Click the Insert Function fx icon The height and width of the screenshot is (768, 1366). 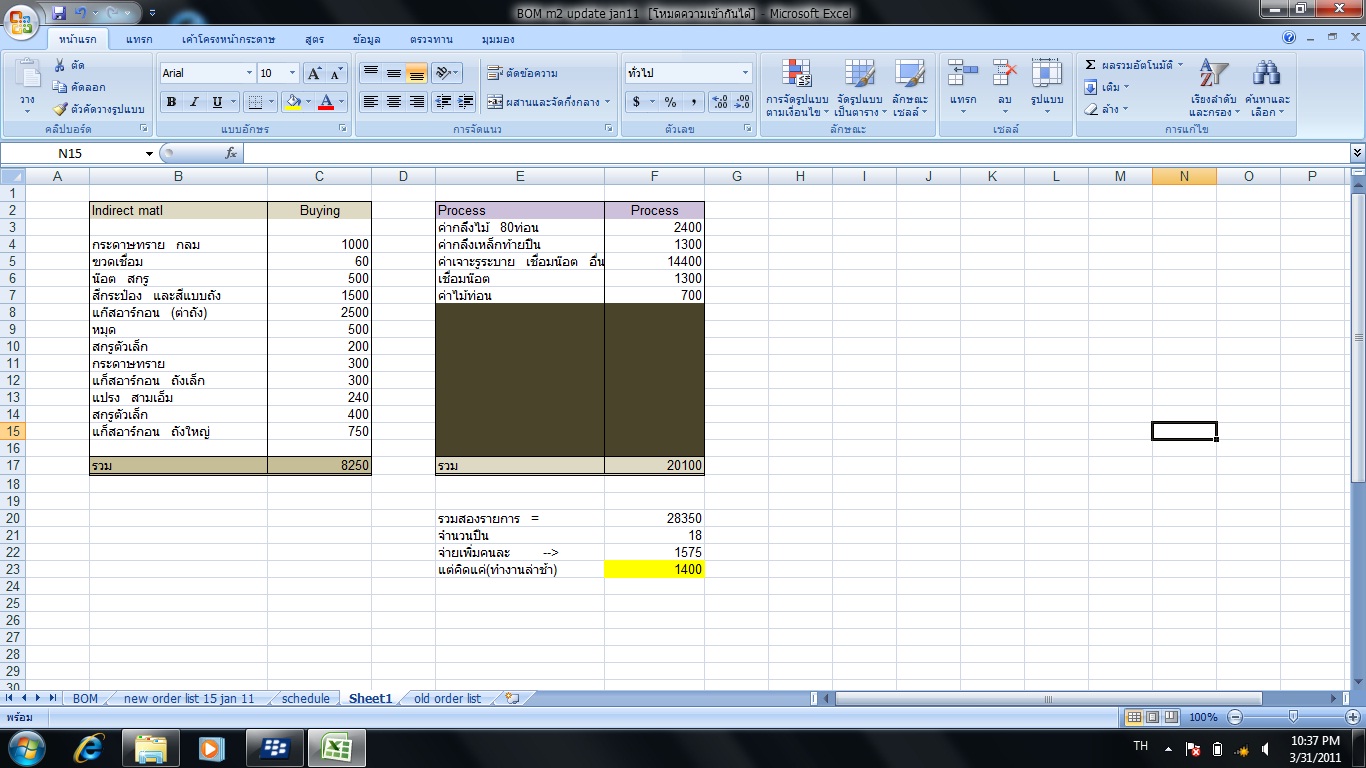pos(231,153)
